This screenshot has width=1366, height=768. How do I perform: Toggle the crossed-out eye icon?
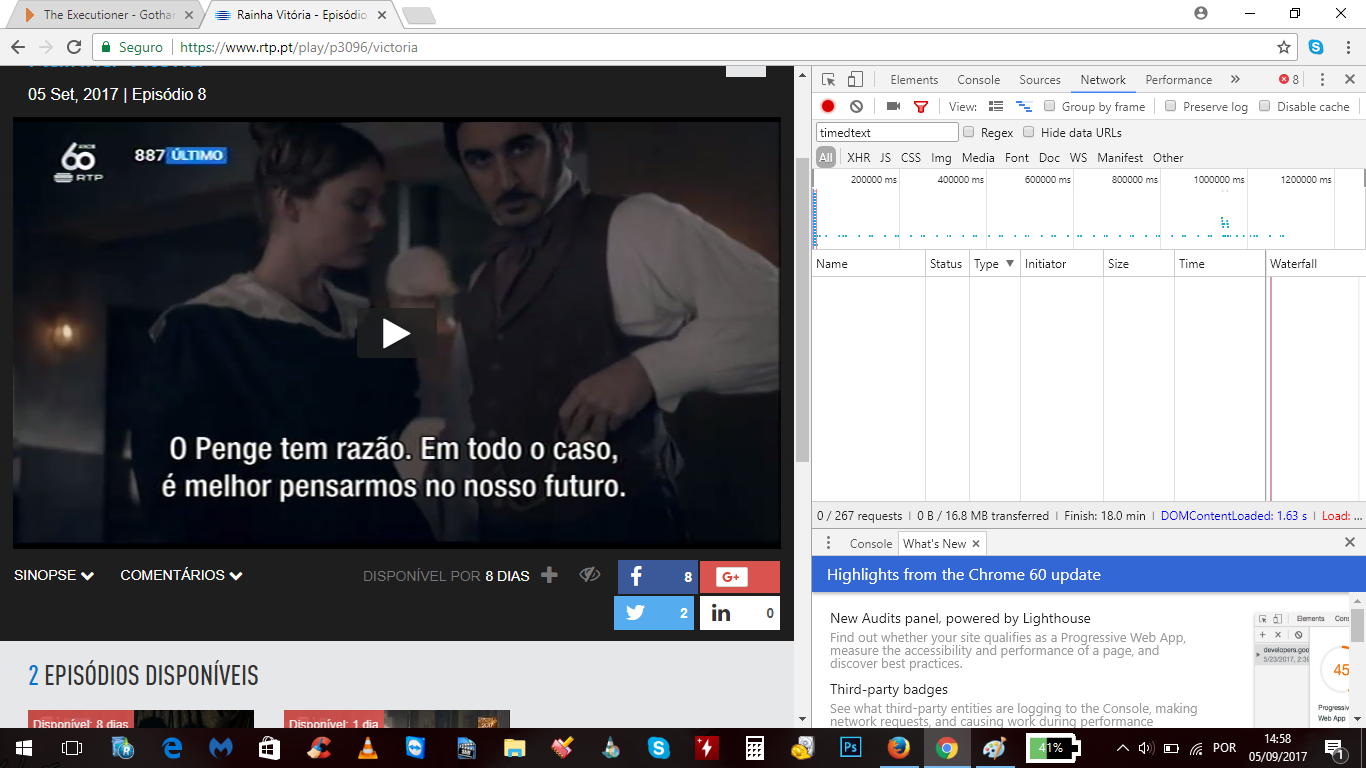tap(590, 575)
